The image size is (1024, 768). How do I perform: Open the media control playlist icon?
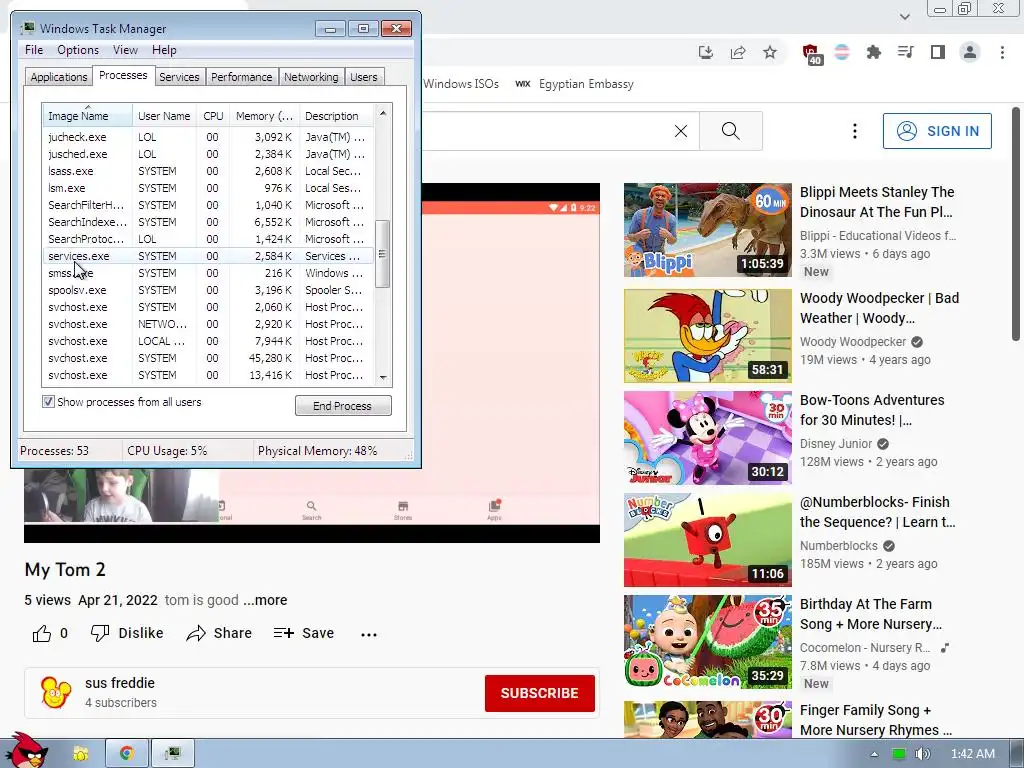tap(906, 52)
